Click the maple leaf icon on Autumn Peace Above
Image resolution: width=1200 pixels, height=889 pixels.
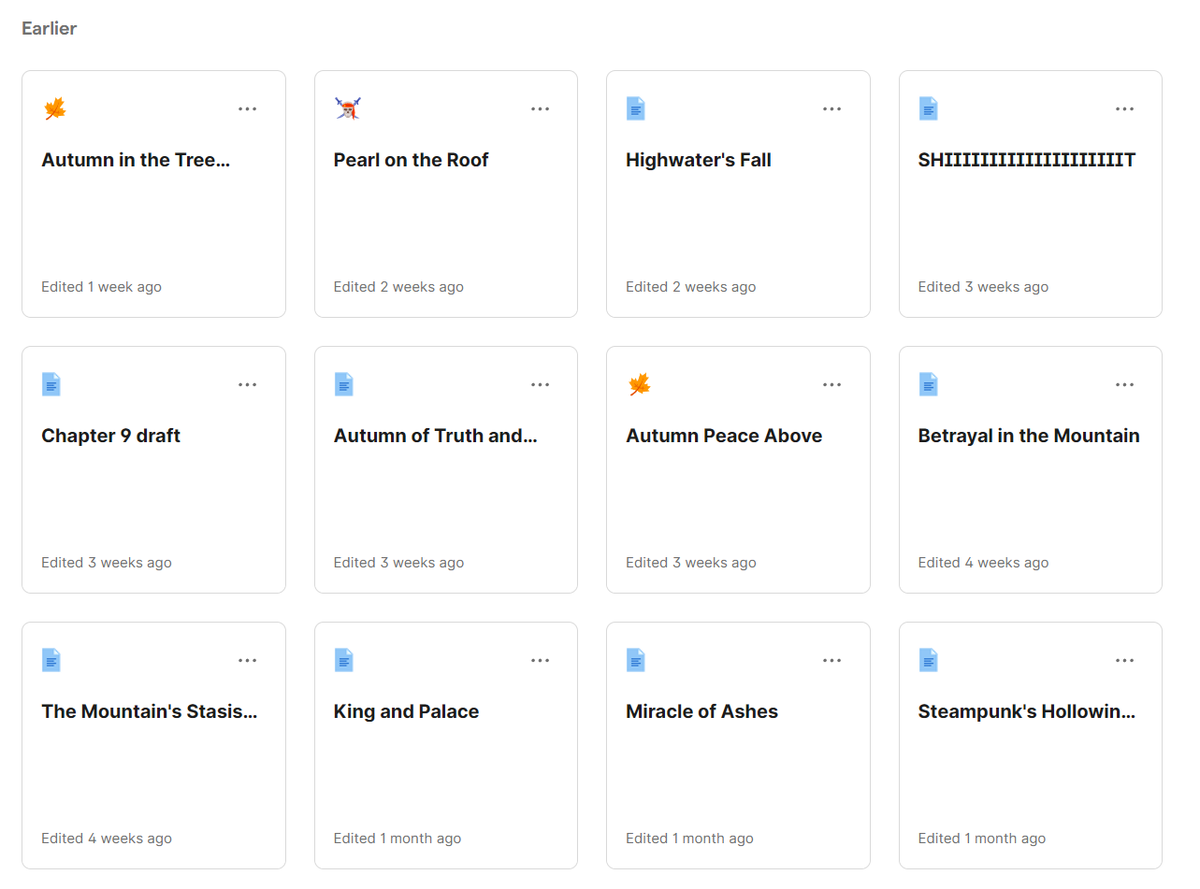click(639, 384)
